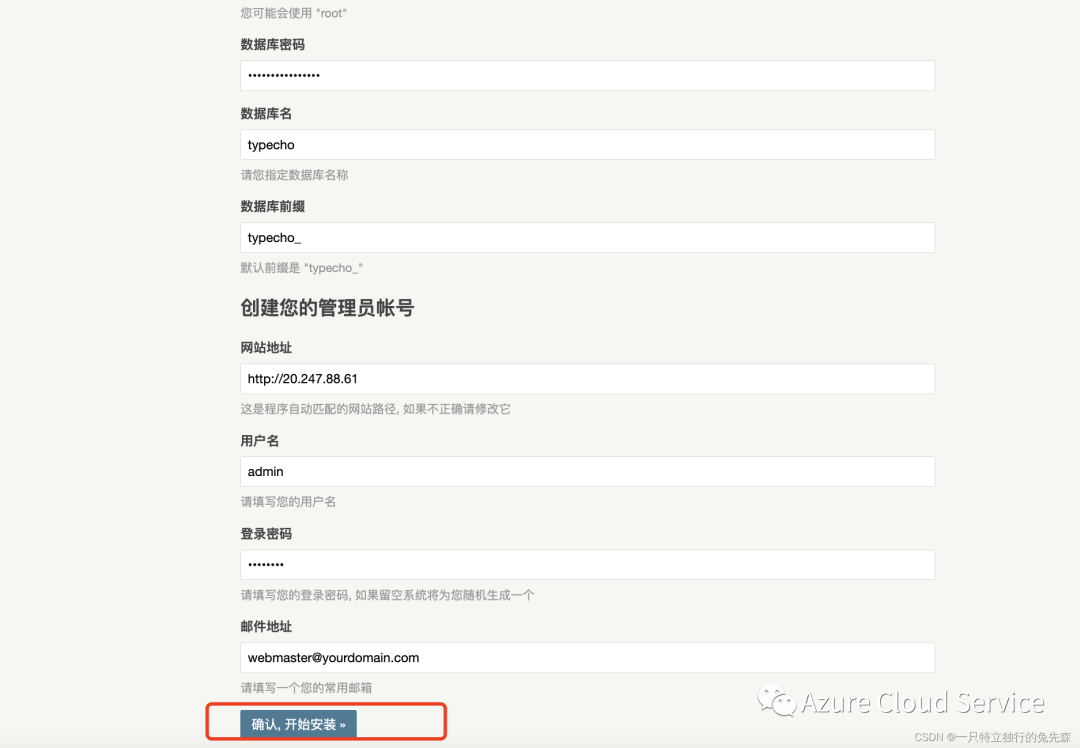1080x748 pixels.
Task: Edit the 用户名 field containing admin
Action: (588, 472)
